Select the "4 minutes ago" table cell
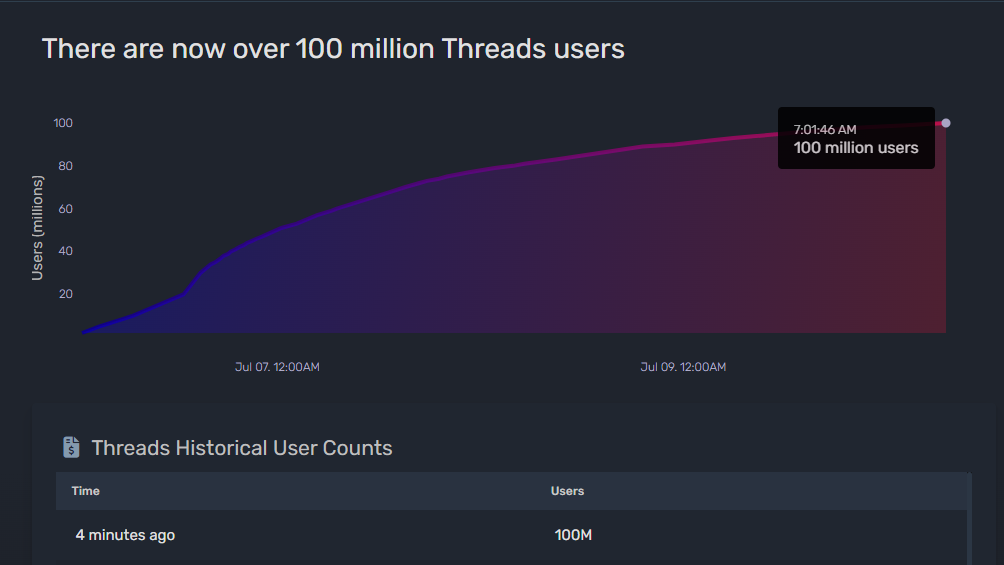This screenshot has width=1004, height=565. coord(125,535)
